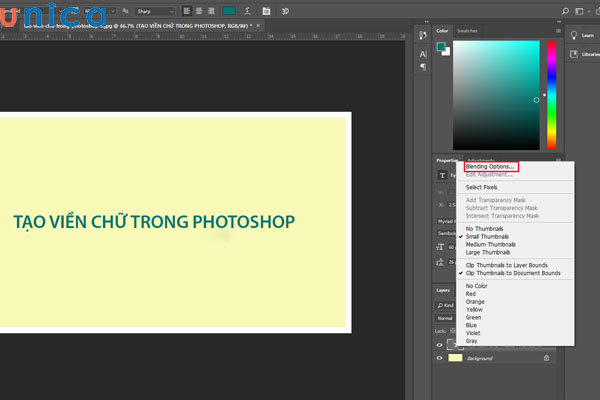Toggle visibility of the Background layer
Viewport: 600px width, 400px height.
439,358
